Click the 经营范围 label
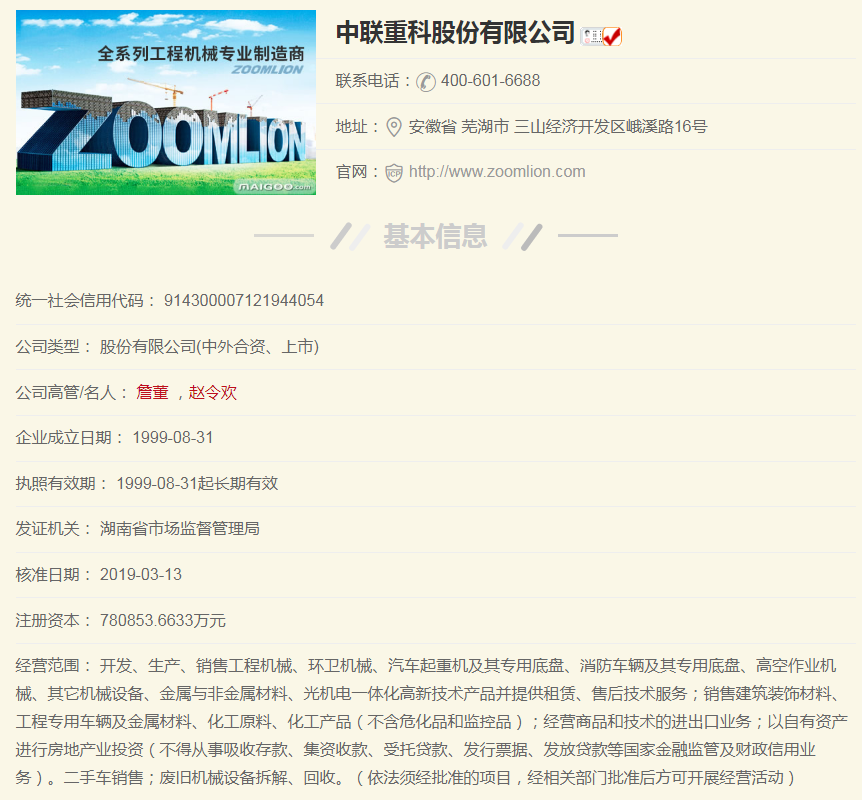Screen dimensions: 862x800 pyautogui.click(x=53, y=666)
